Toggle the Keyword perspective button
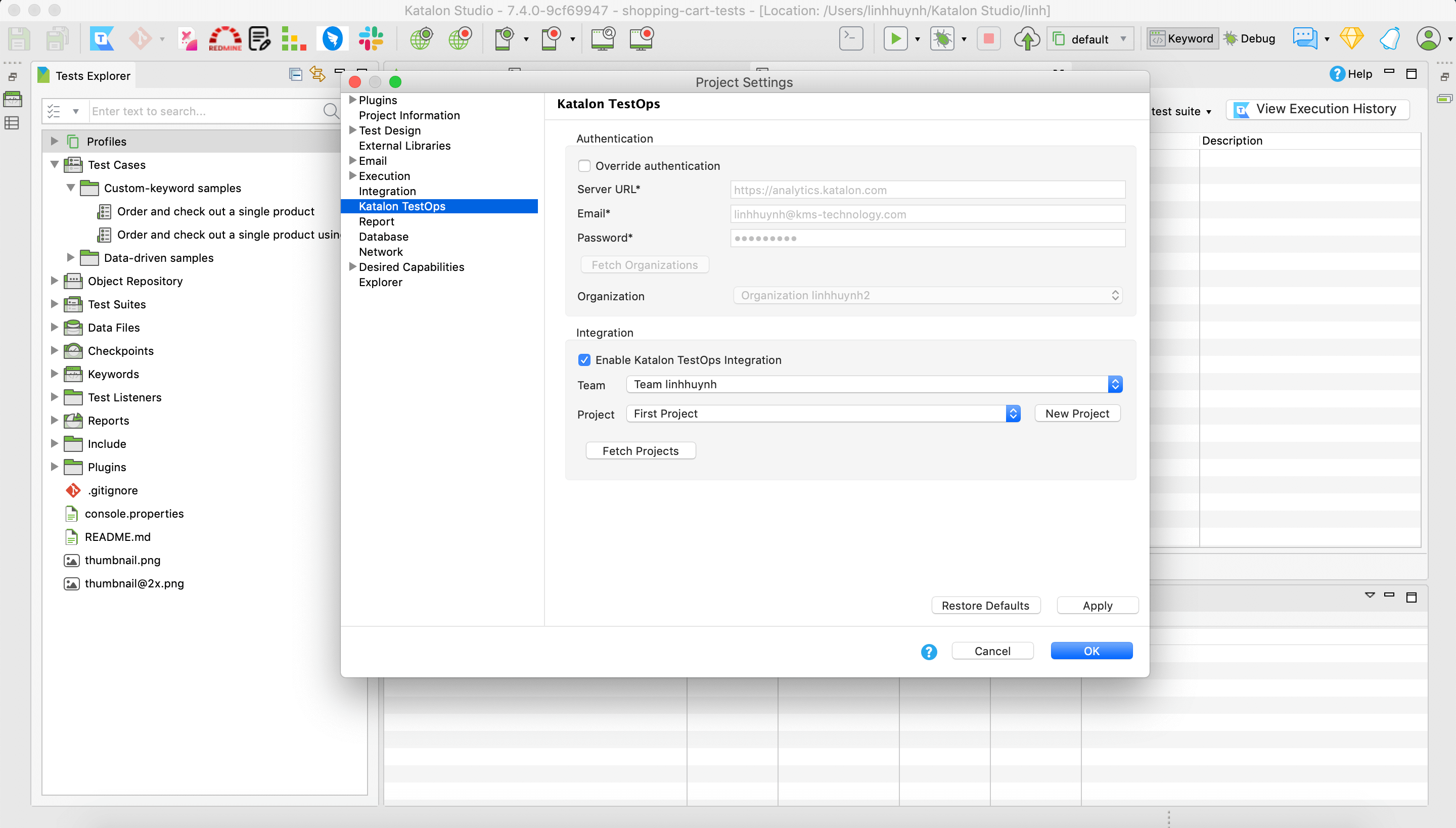Viewport: 1456px width, 828px height. click(x=1182, y=38)
